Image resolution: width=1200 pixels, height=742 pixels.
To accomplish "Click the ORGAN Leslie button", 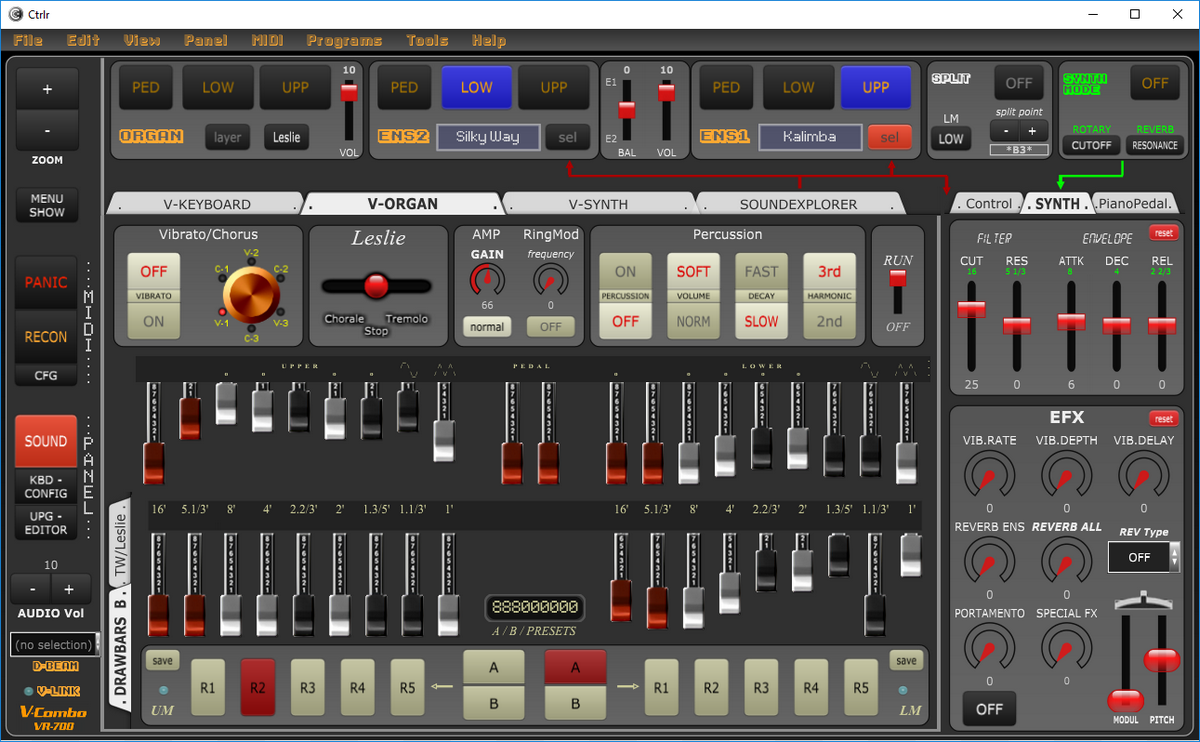I will click(286, 137).
